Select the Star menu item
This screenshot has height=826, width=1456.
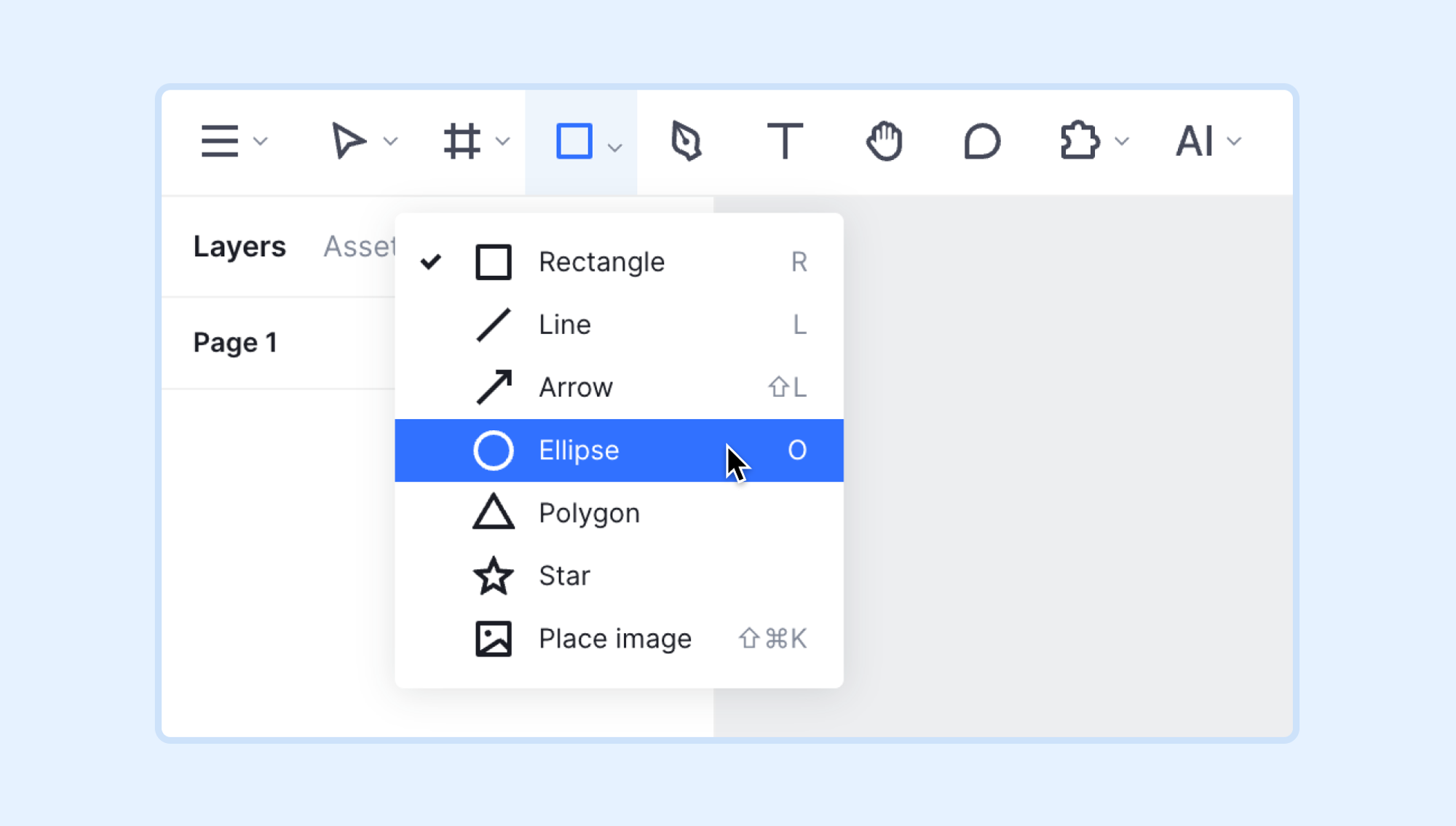(x=619, y=575)
